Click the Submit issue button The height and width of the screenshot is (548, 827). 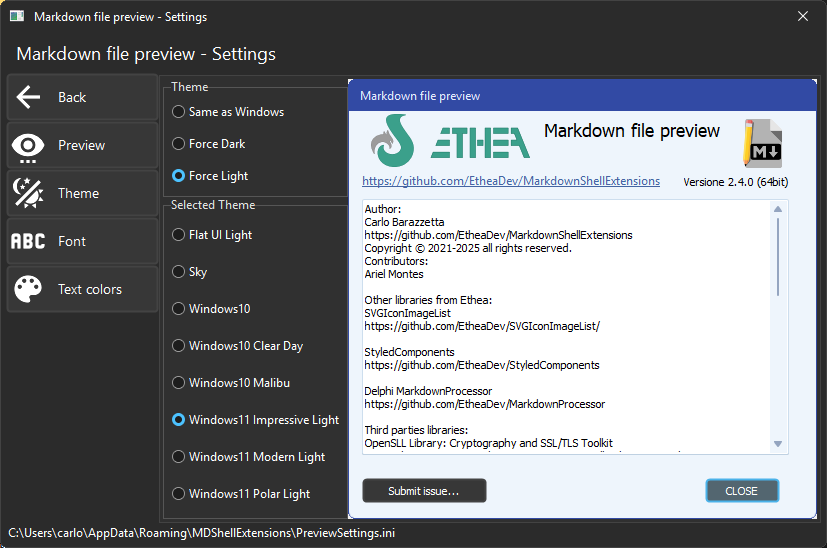(x=424, y=491)
